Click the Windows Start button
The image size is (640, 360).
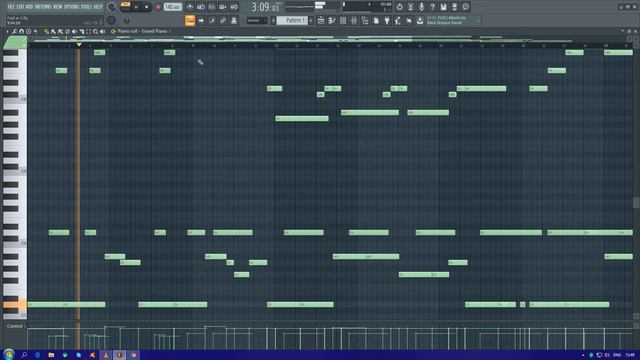tap(9, 354)
